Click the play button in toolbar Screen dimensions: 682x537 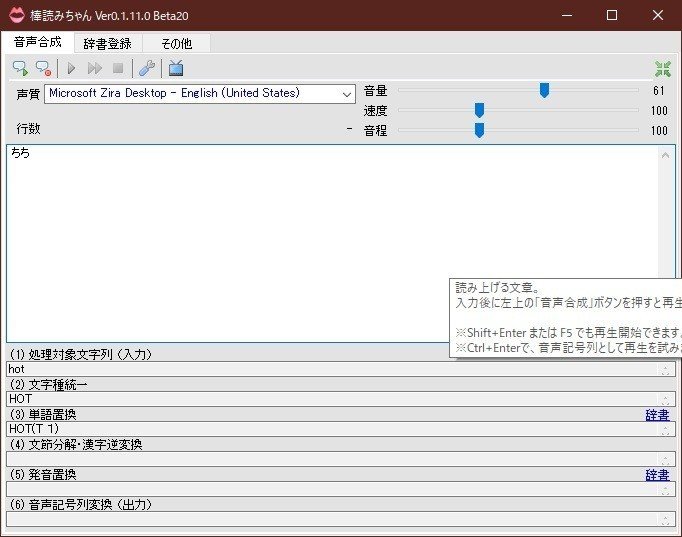point(71,68)
